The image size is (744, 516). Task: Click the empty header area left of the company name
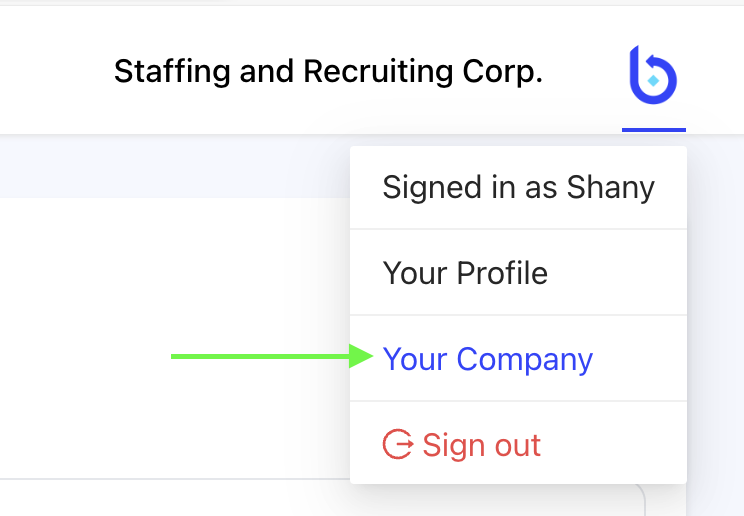(50, 72)
